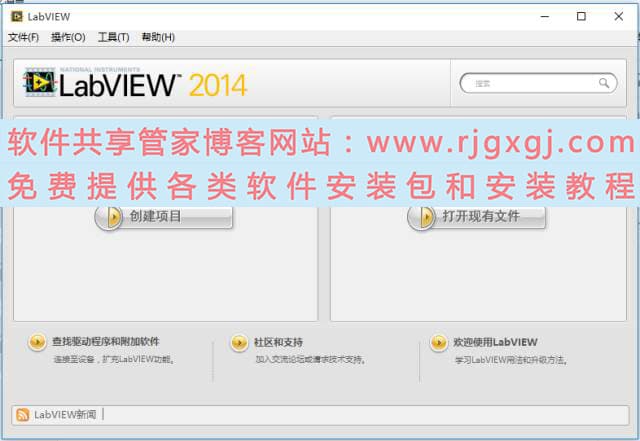Click the LabVIEW新闻 RSS feed icon
The image size is (640, 441).
tap(22, 414)
